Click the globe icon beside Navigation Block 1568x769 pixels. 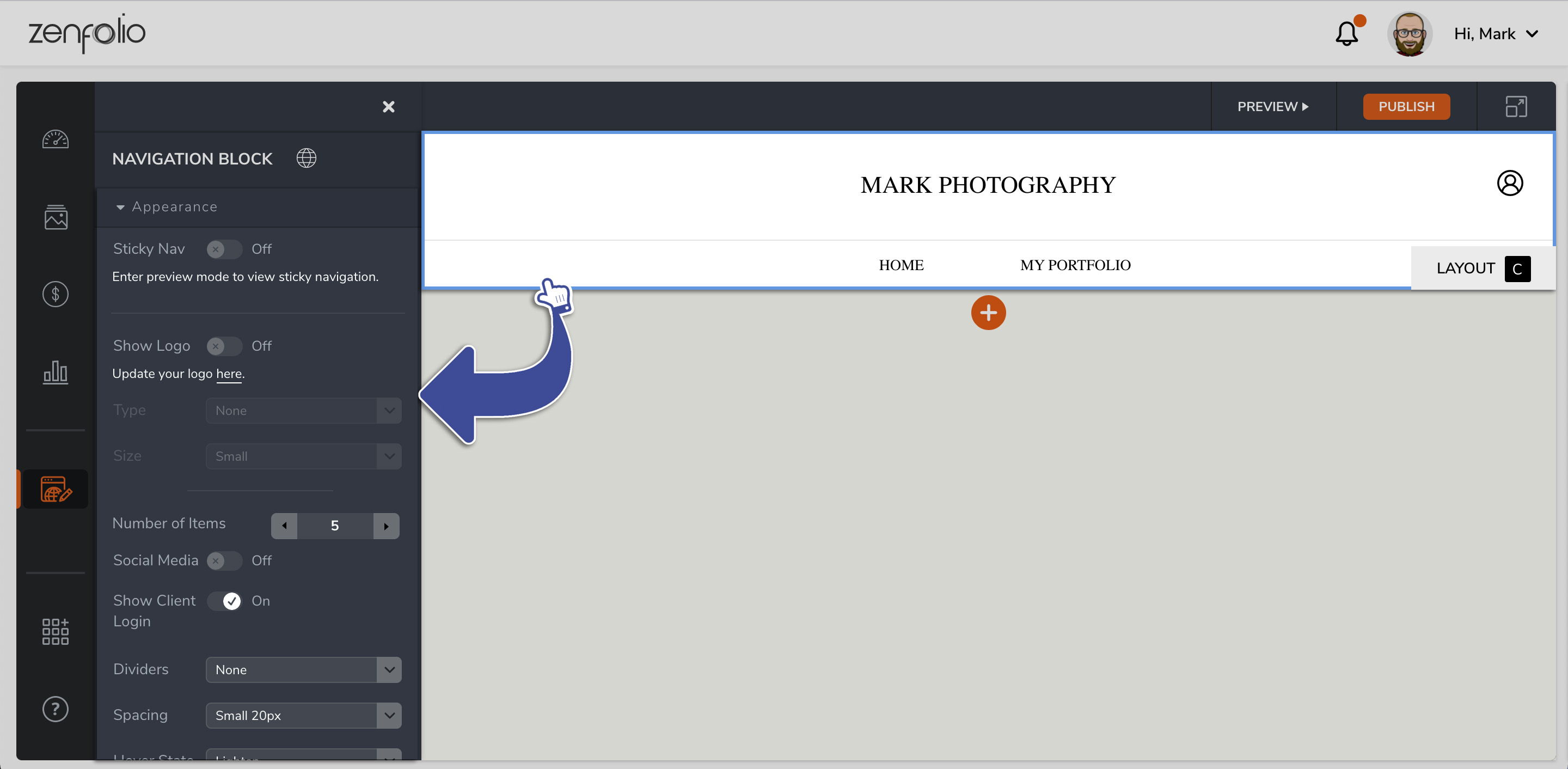coord(306,158)
